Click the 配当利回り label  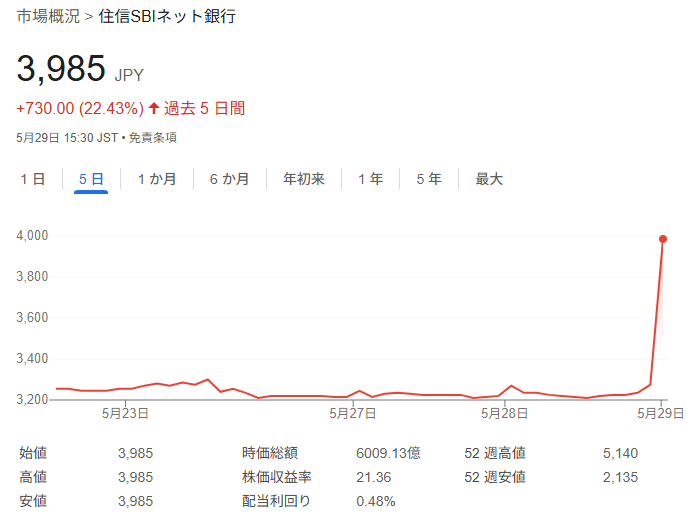click(x=276, y=501)
